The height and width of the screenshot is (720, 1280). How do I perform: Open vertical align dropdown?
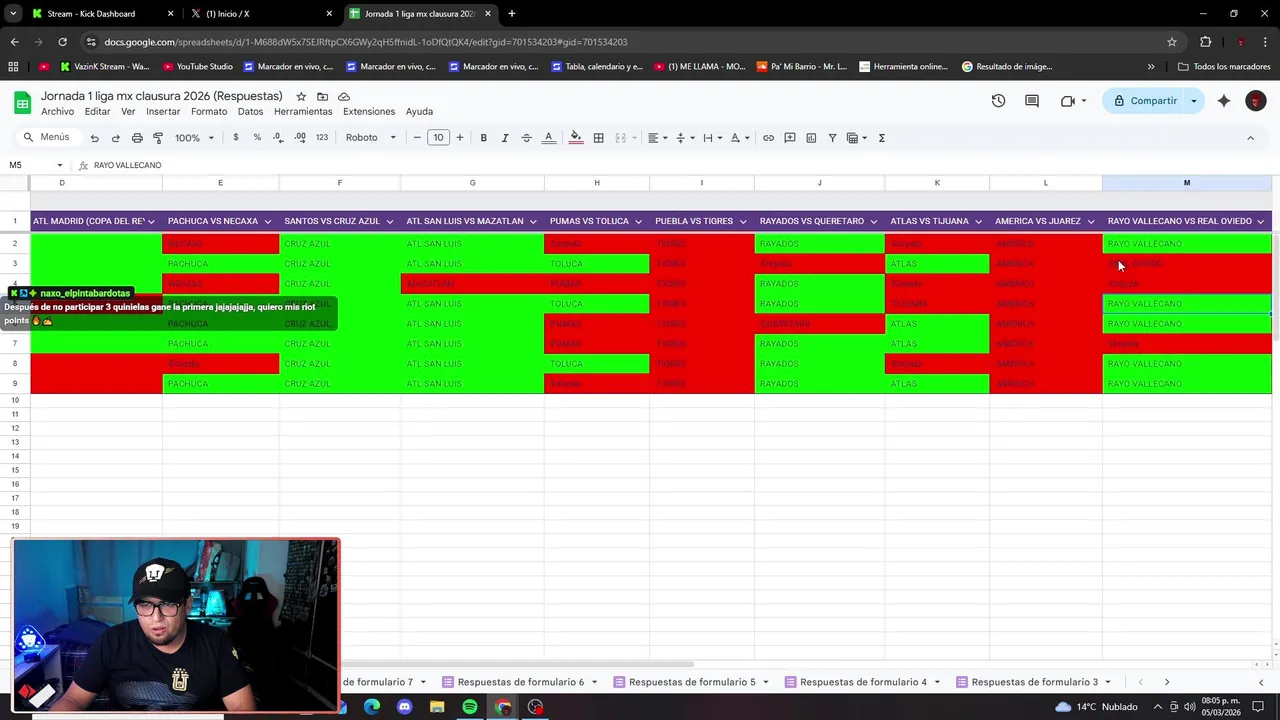tap(684, 138)
